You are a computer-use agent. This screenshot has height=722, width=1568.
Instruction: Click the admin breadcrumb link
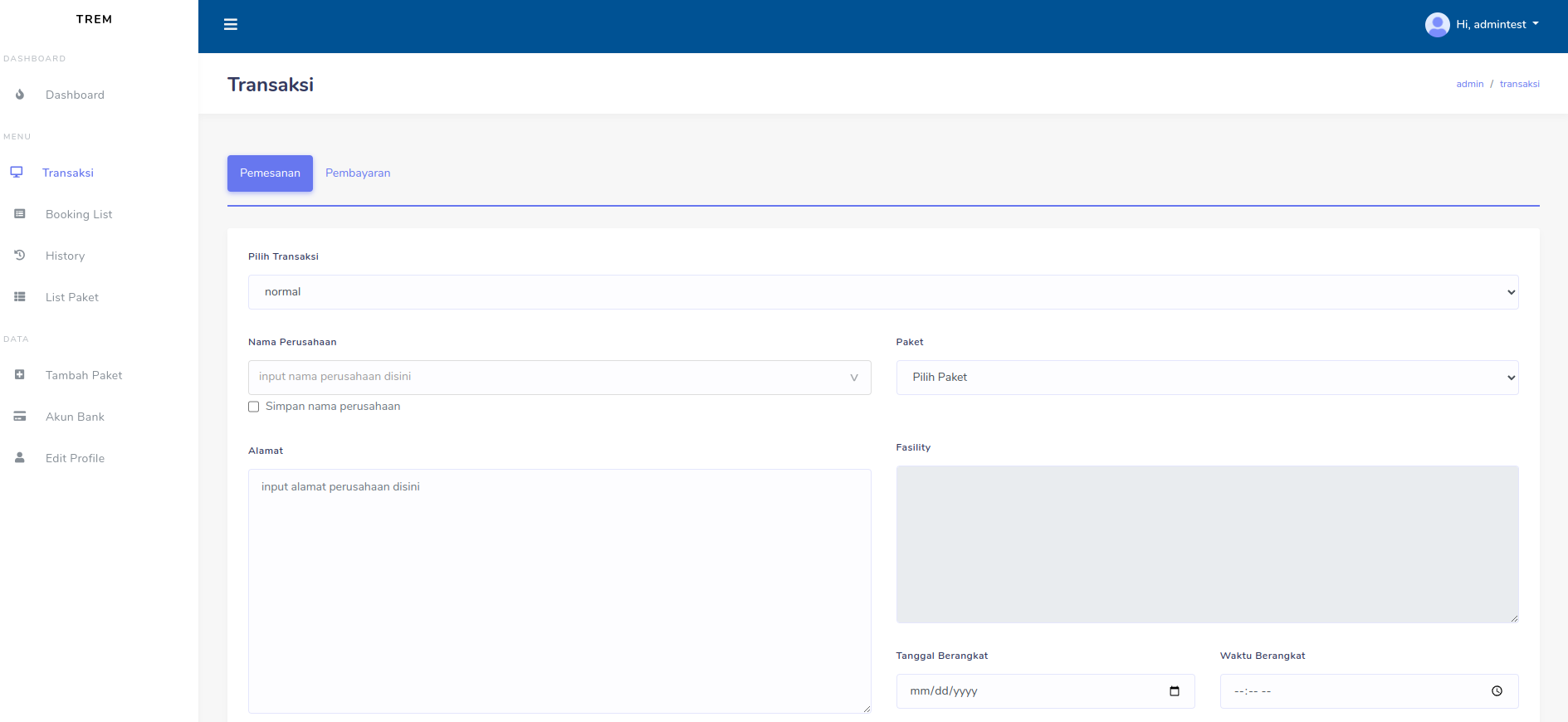coord(1469,84)
